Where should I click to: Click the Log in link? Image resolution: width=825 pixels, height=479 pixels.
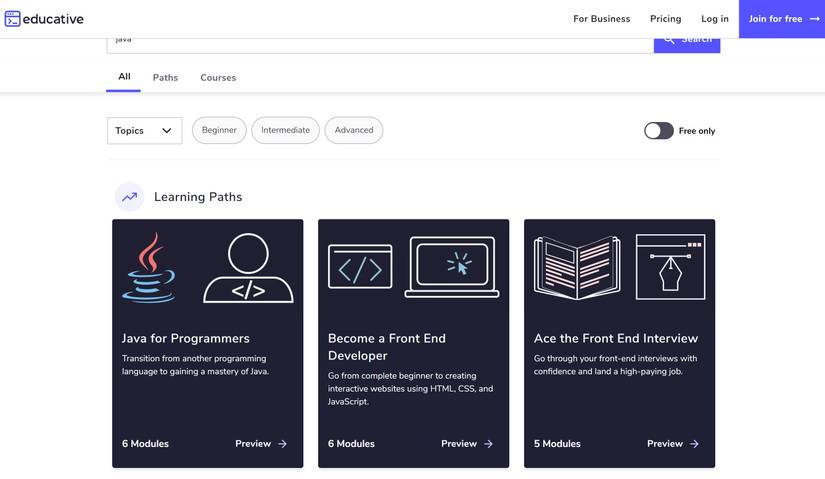(x=715, y=19)
